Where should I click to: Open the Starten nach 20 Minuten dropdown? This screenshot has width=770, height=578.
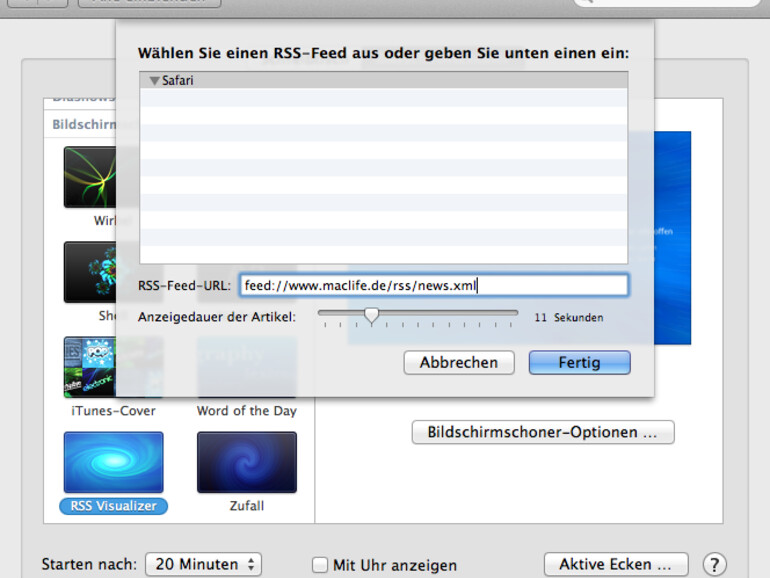click(203, 564)
